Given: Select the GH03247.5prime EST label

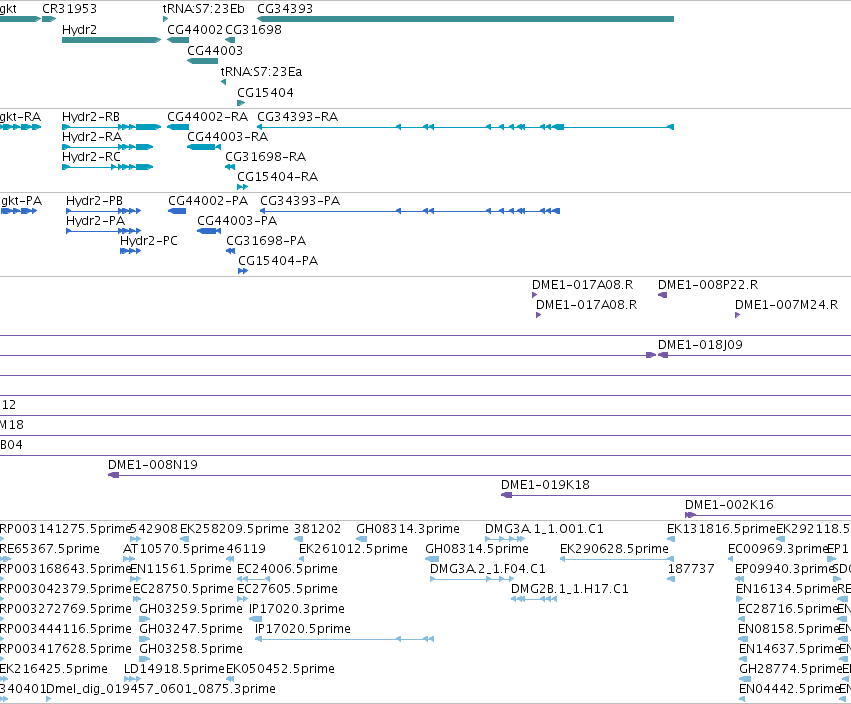Looking at the screenshot, I should (x=190, y=630).
